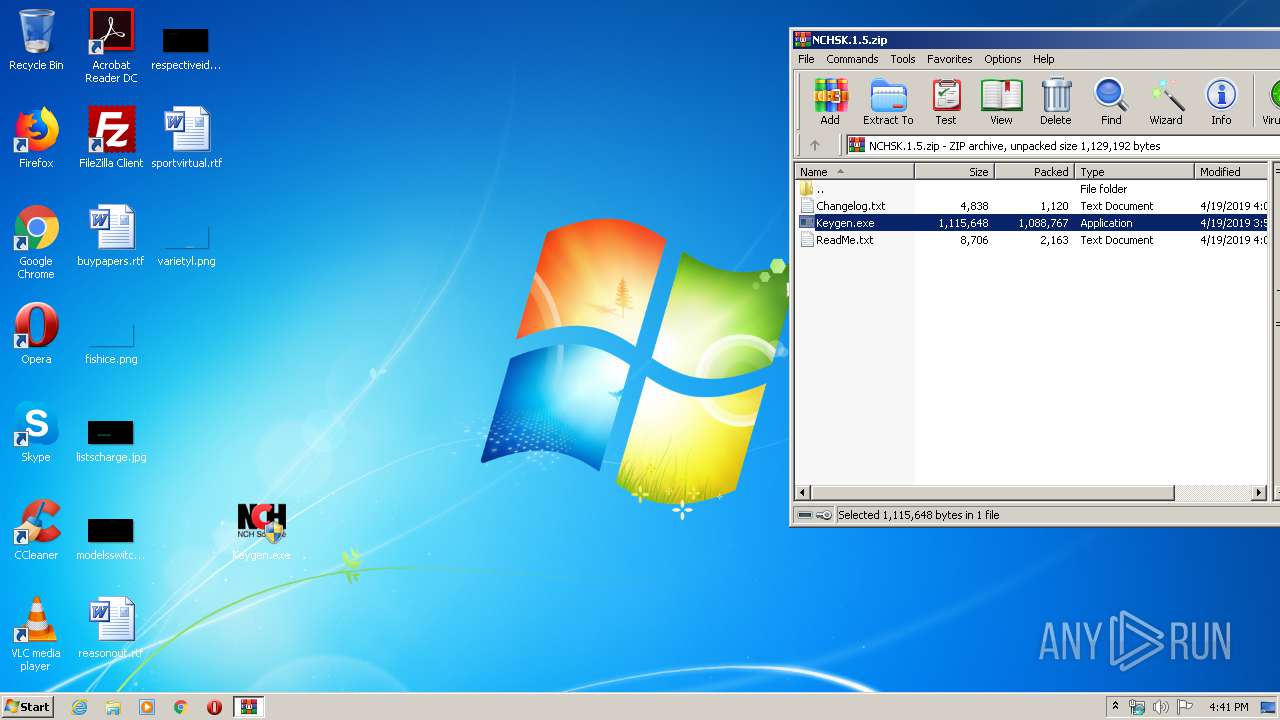Select the Skype desktop icon

[36, 432]
